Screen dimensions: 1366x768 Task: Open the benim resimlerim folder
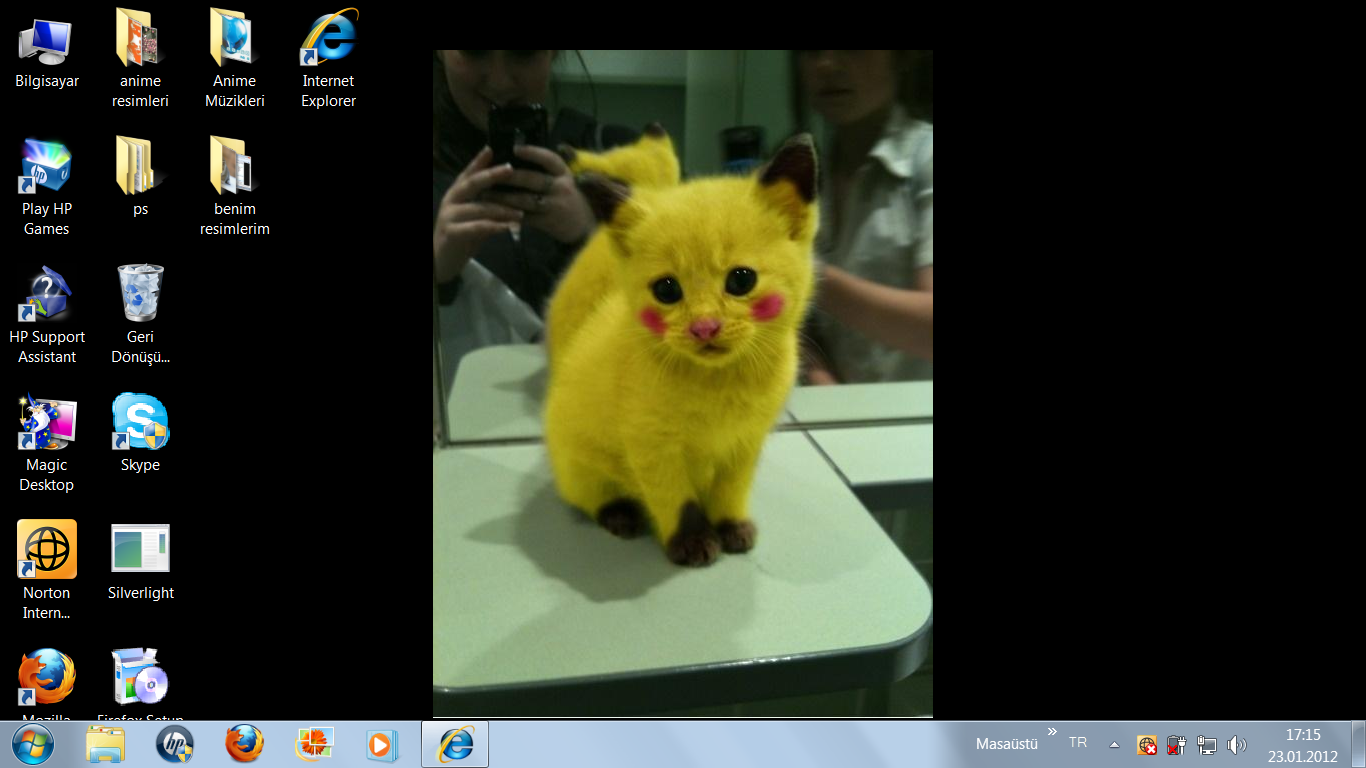pyautogui.click(x=234, y=187)
